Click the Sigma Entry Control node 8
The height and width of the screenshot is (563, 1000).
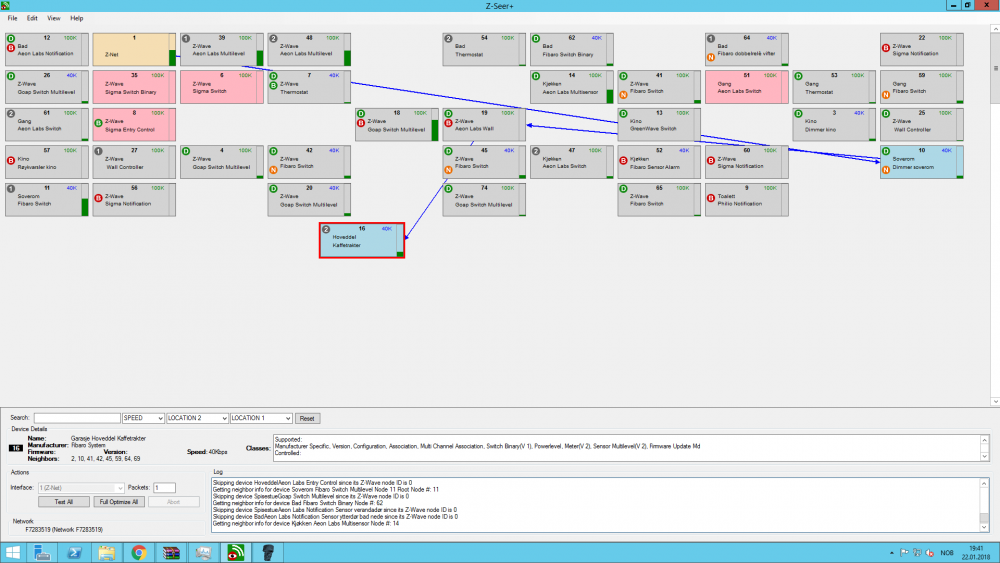130,124
